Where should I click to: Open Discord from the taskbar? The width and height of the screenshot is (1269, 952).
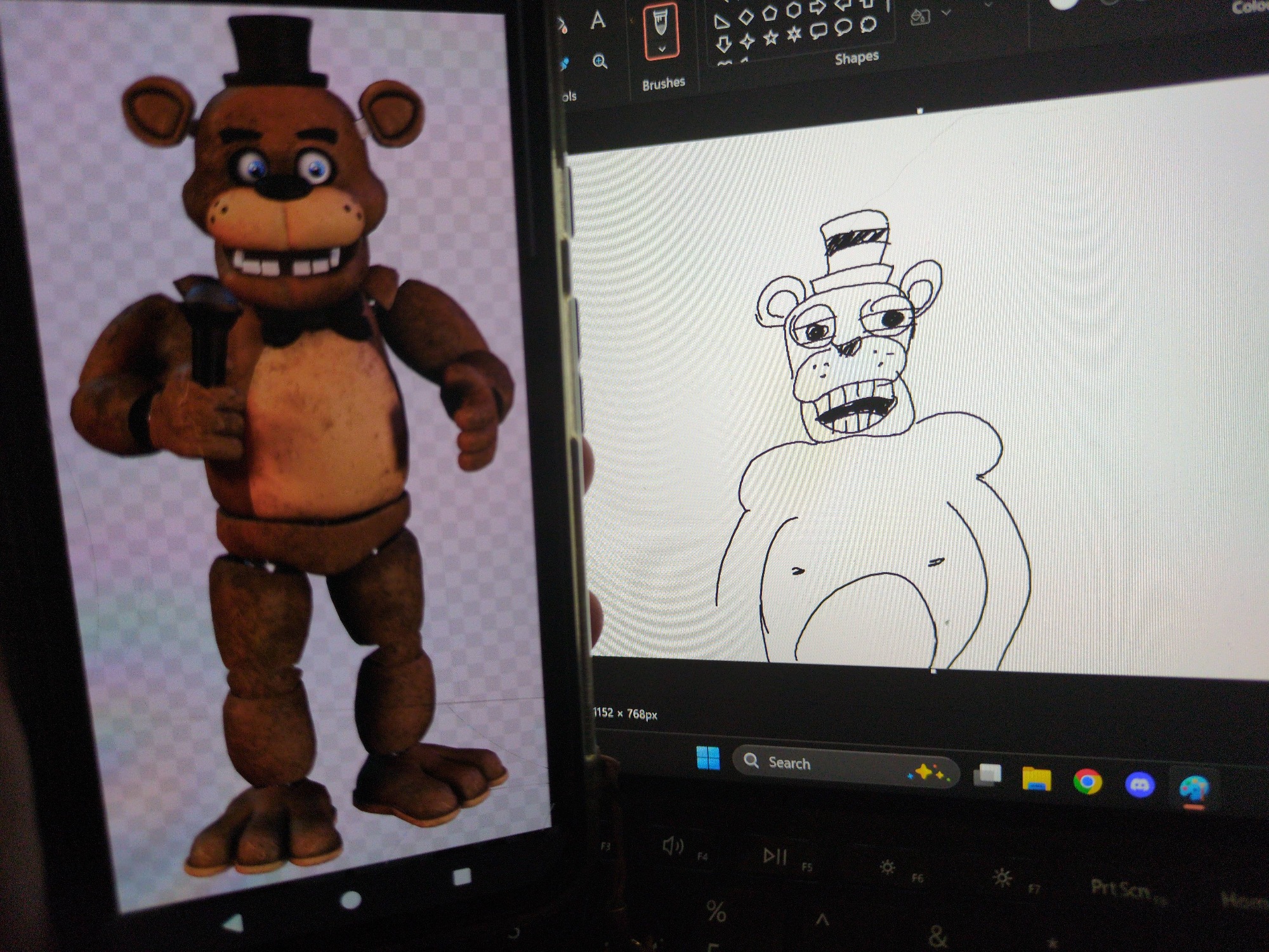1140,785
